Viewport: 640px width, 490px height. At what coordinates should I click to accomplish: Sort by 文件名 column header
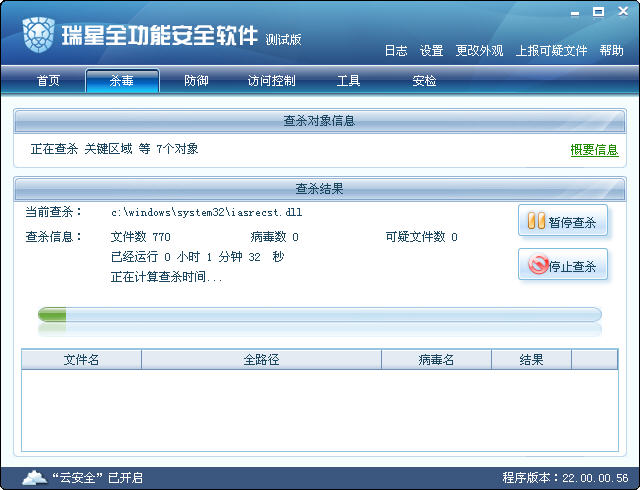(81, 359)
